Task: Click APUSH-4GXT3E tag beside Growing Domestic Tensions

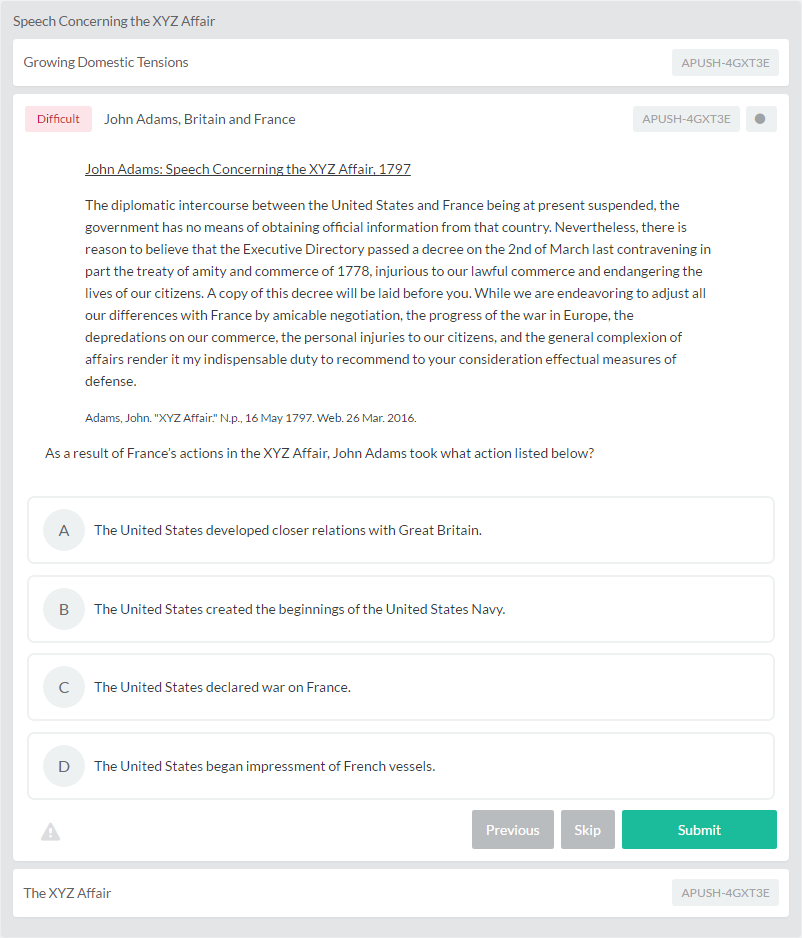Action: click(x=725, y=63)
